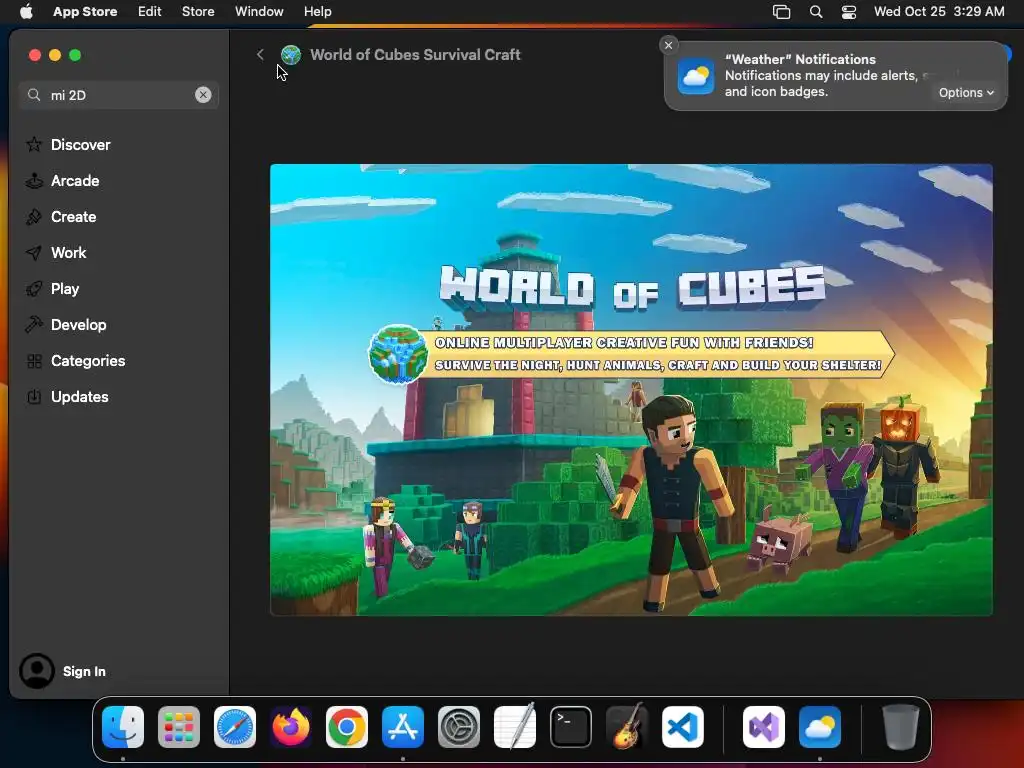Click the Stage Manager menu bar icon
The image size is (1024, 768).
click(782, 12)
